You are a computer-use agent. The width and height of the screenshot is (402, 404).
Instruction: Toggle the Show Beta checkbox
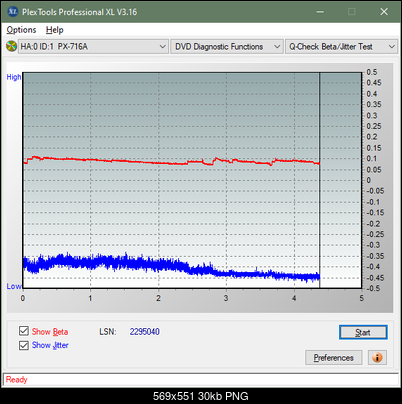24,331
